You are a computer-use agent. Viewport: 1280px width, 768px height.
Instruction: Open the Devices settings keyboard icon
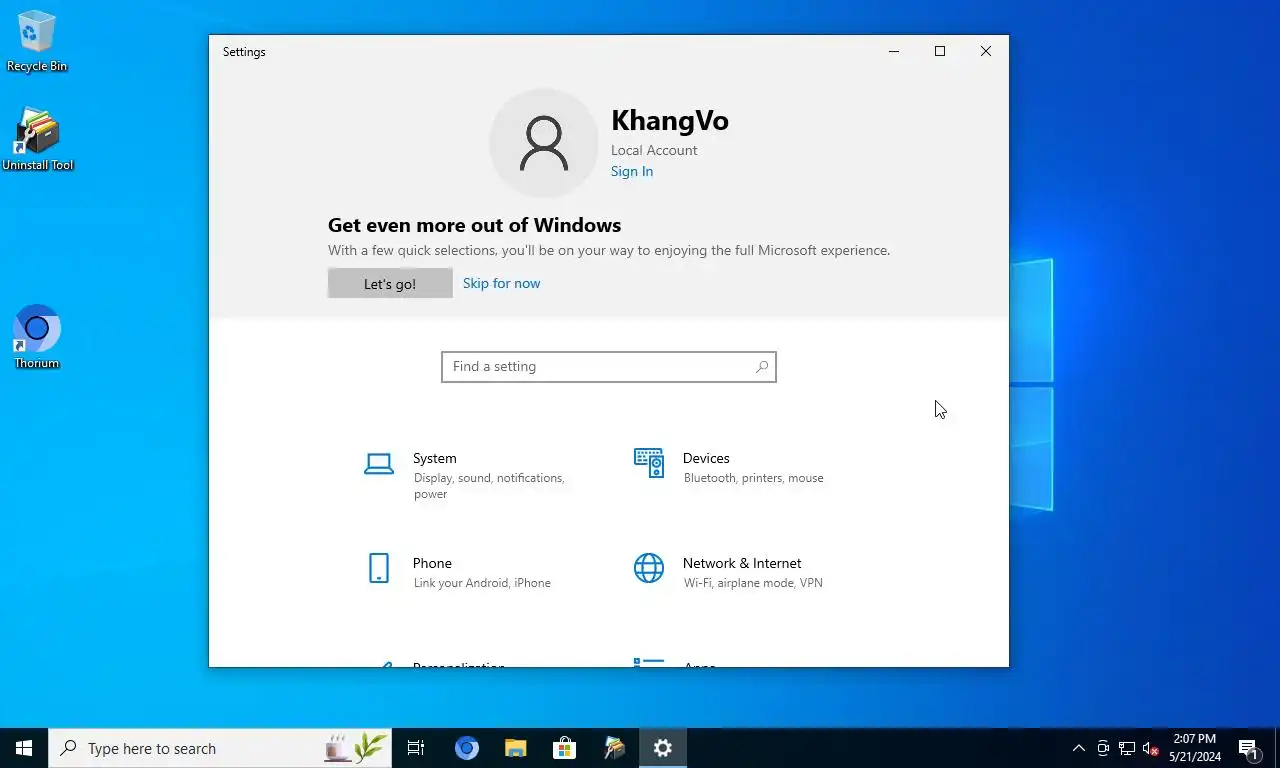tap(649, 463)
